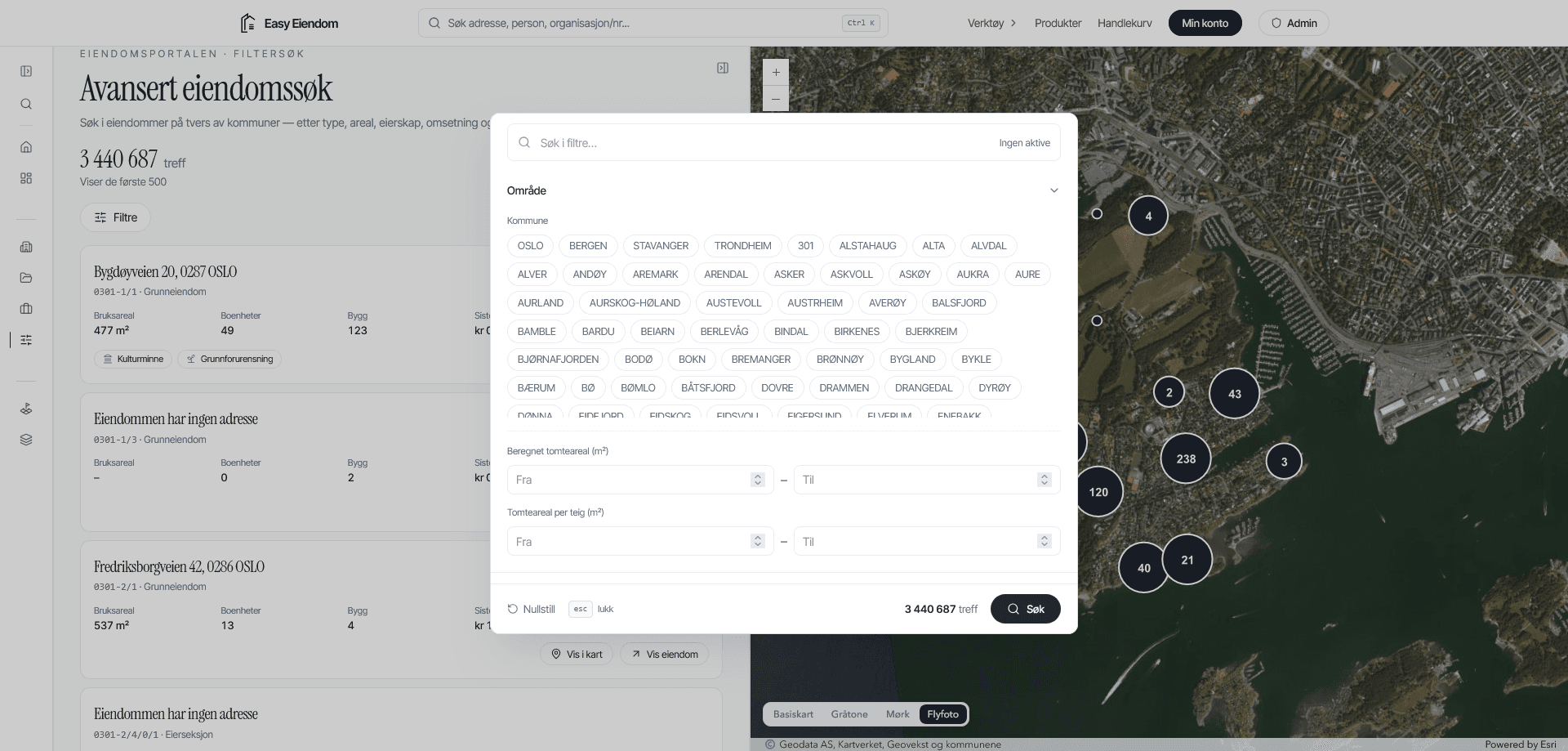Image resolution: width=1568 pixels, height=751 pixels.
Task: Collapse results panel with top-right panel icon
Action: pyautogui.click(x=723, y=68)
